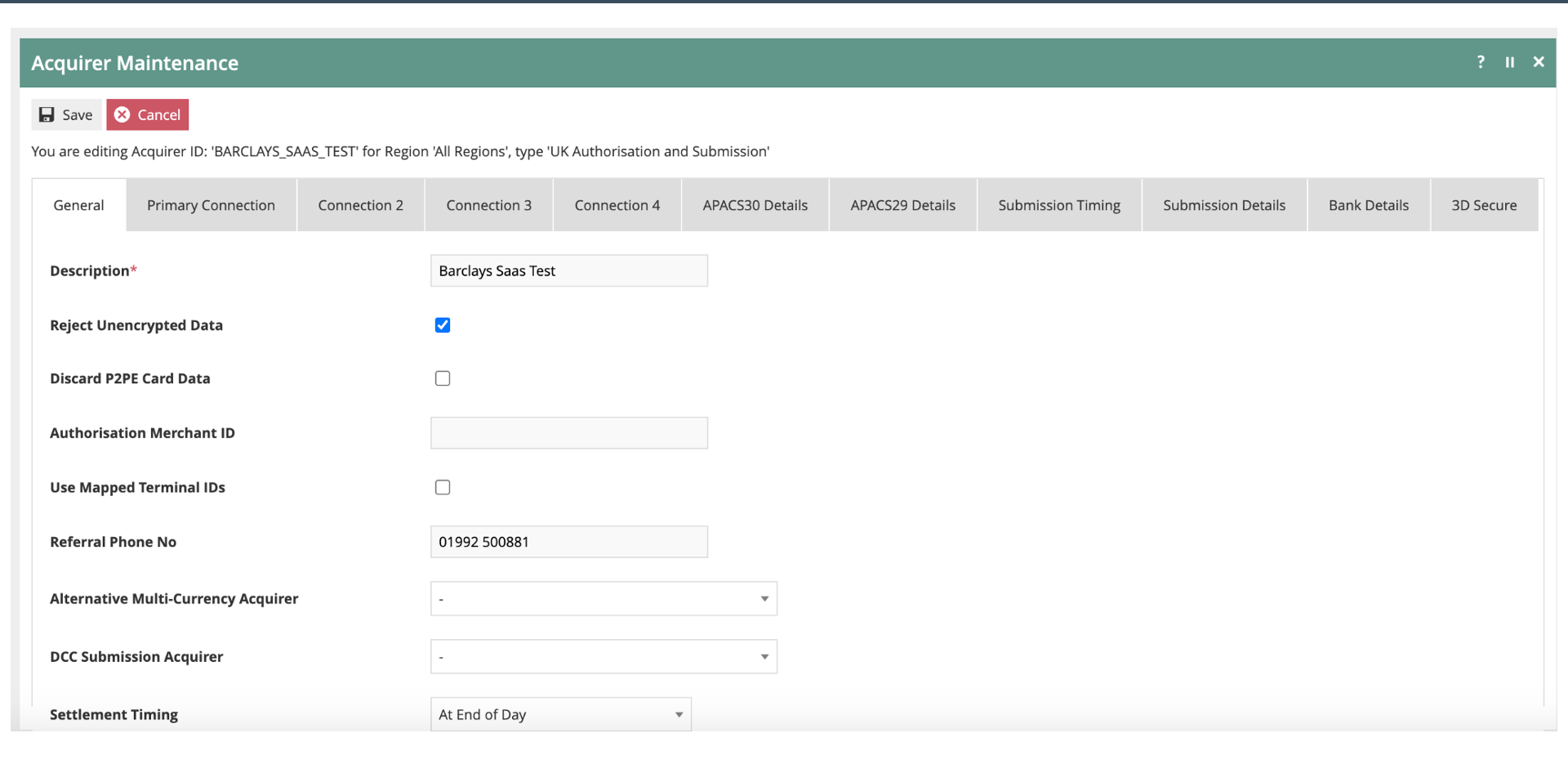Click the Save button

pyautogui.click(x=66, y=114)
